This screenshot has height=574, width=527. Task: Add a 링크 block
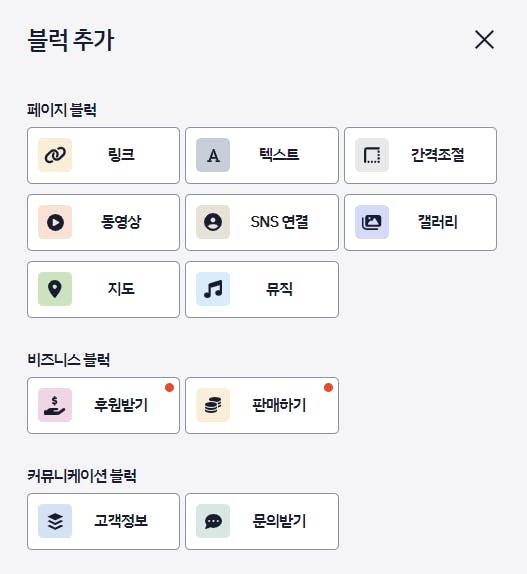pyautogui.click(x=103, y=155)
